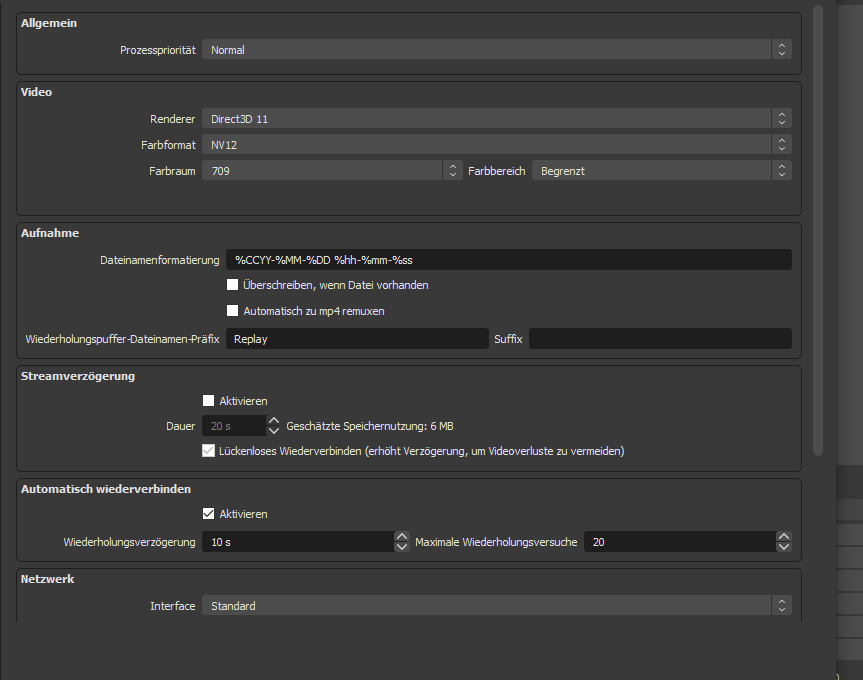Decrease Wiederholungsverzögerung with the down arrow
Screen dimensions: 863x680
tap(402, 547)
